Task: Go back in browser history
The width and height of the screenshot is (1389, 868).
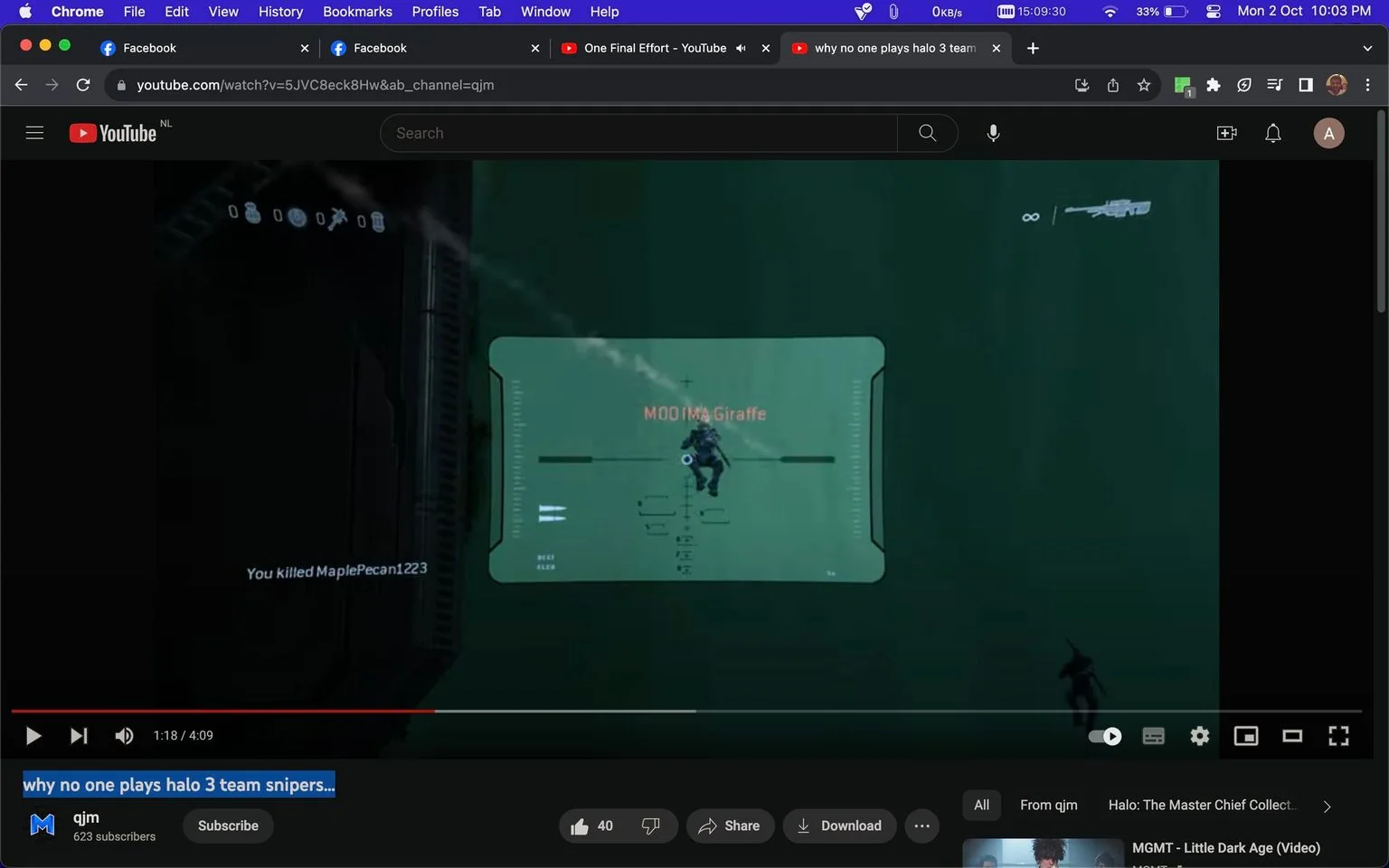Action: click(x=21, y=85)
